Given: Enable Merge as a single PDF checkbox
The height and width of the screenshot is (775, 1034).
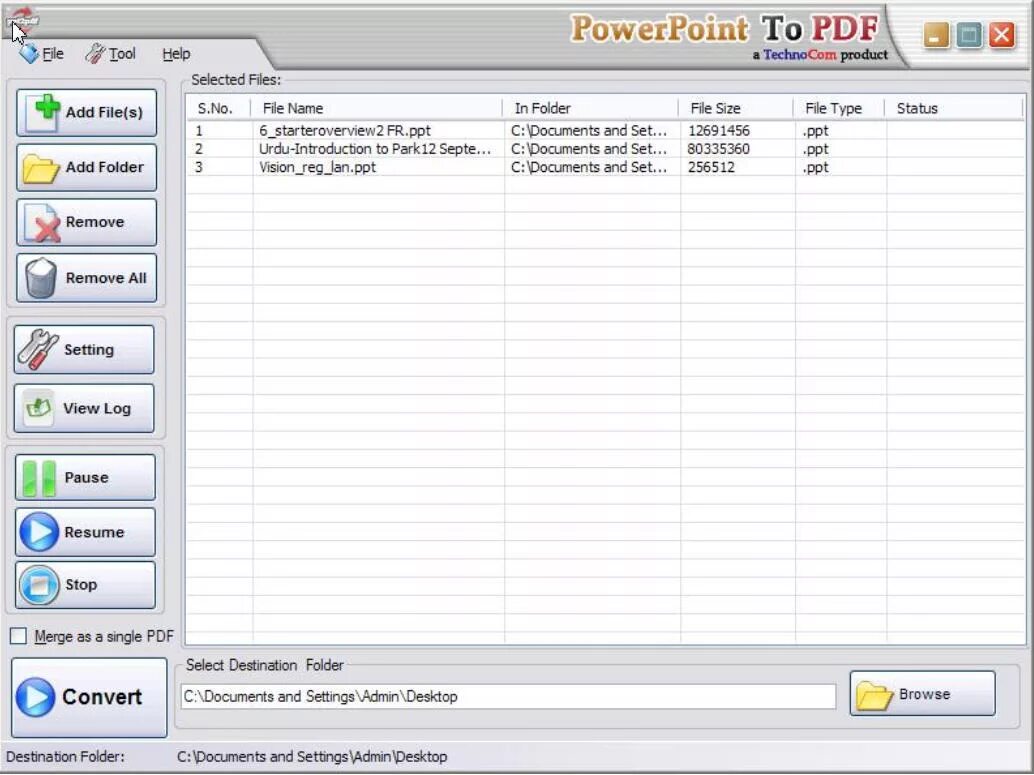Looking at the screenshot, I should pyautogui.click(x=18, y=636).
